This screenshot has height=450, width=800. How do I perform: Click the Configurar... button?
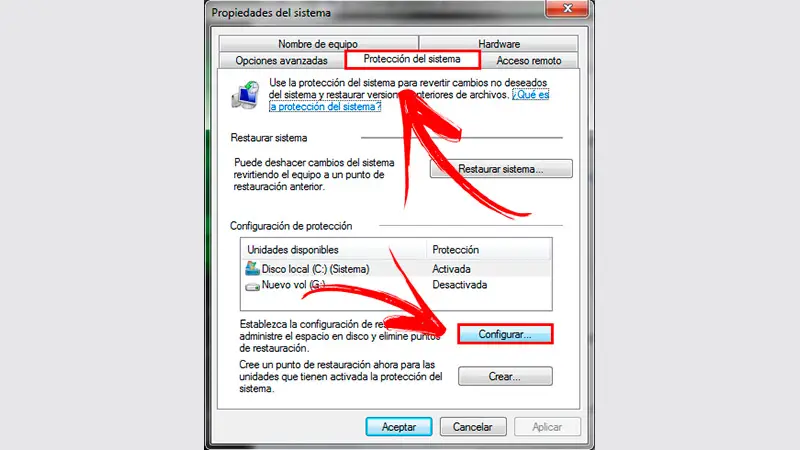coord(505,334)
